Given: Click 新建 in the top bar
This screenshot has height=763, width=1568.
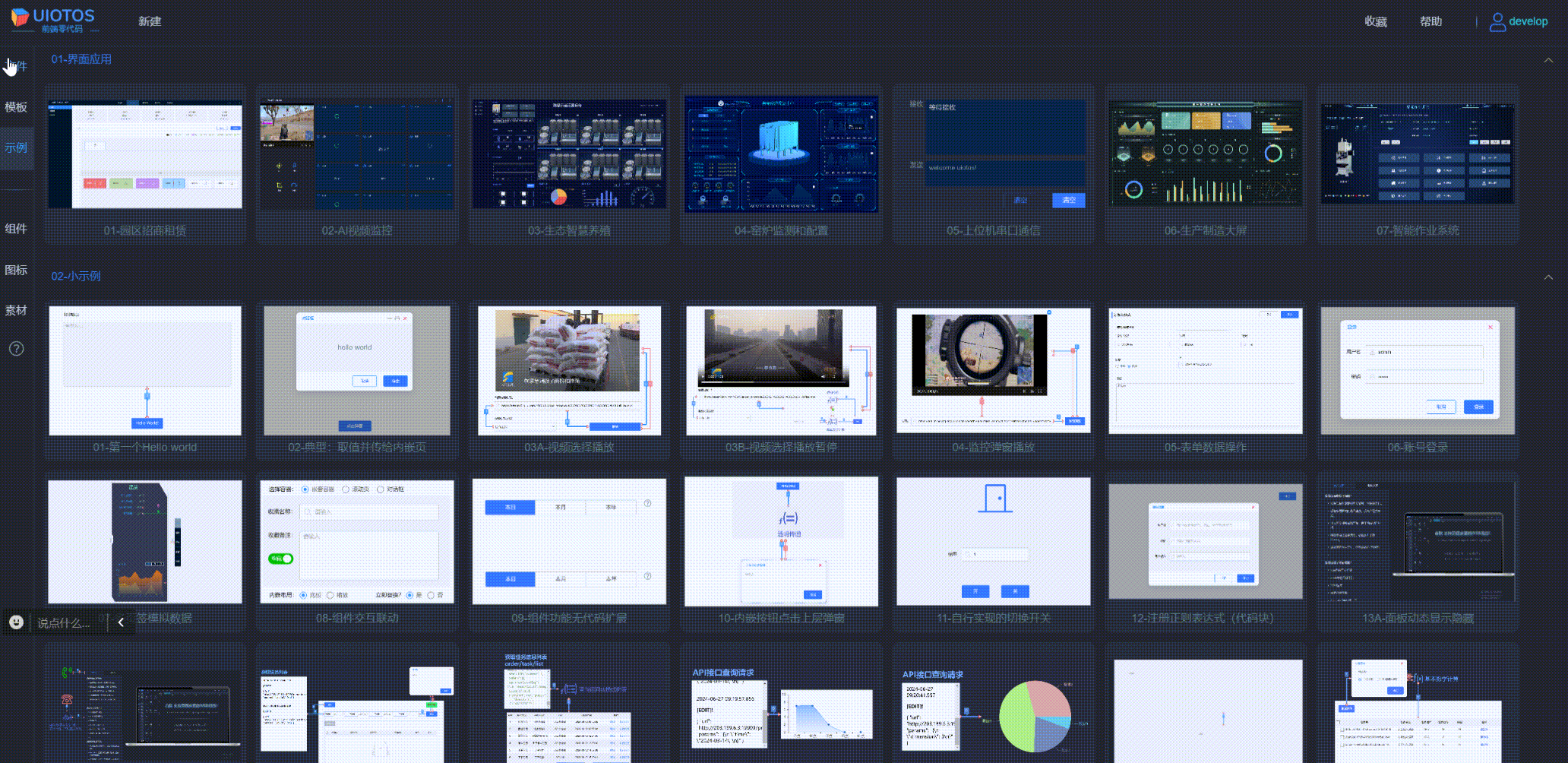Looking at the screenshot, I should pyautogui.click(x=150, y=21).
